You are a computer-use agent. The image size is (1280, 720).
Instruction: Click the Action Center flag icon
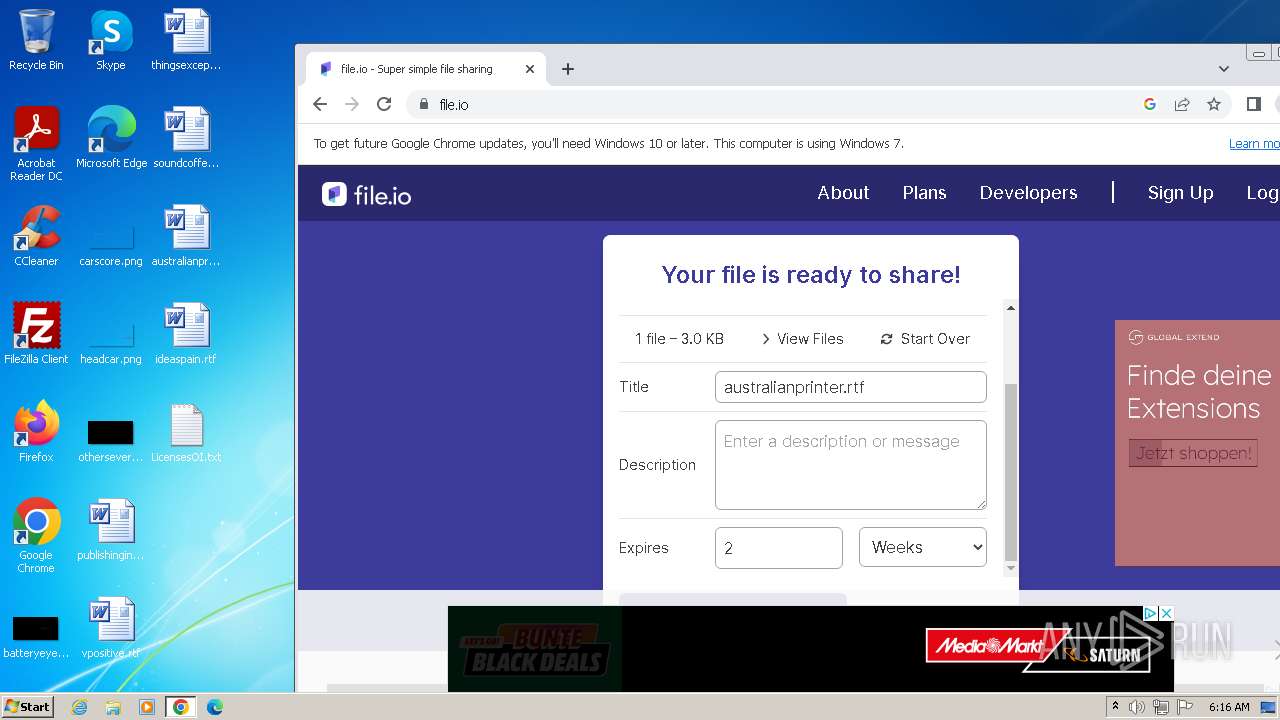pos(1184,707)
